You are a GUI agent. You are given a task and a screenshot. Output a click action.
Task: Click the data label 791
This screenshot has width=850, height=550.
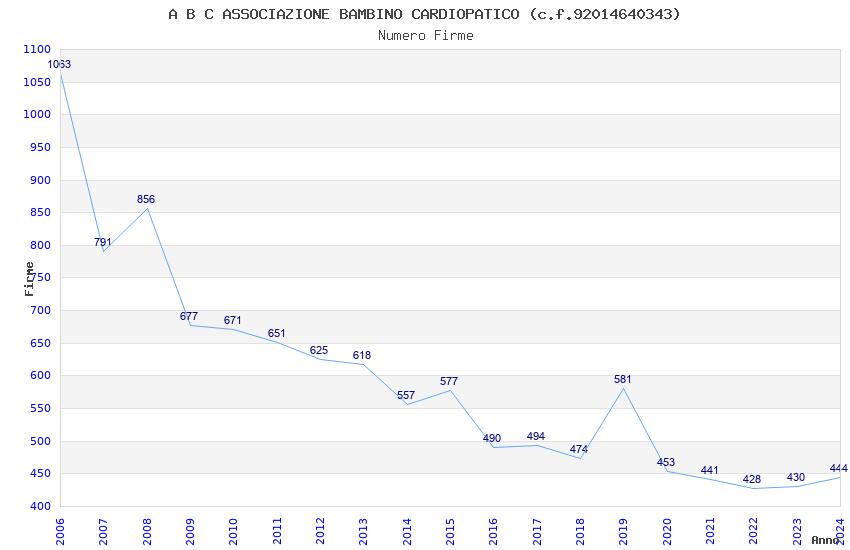[102, 242]
